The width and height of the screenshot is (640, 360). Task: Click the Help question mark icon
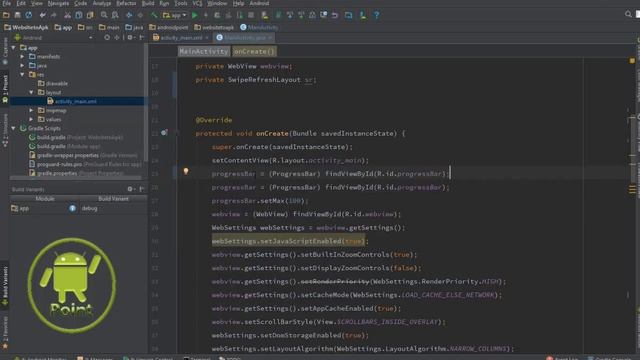click(x=376, y=15)
